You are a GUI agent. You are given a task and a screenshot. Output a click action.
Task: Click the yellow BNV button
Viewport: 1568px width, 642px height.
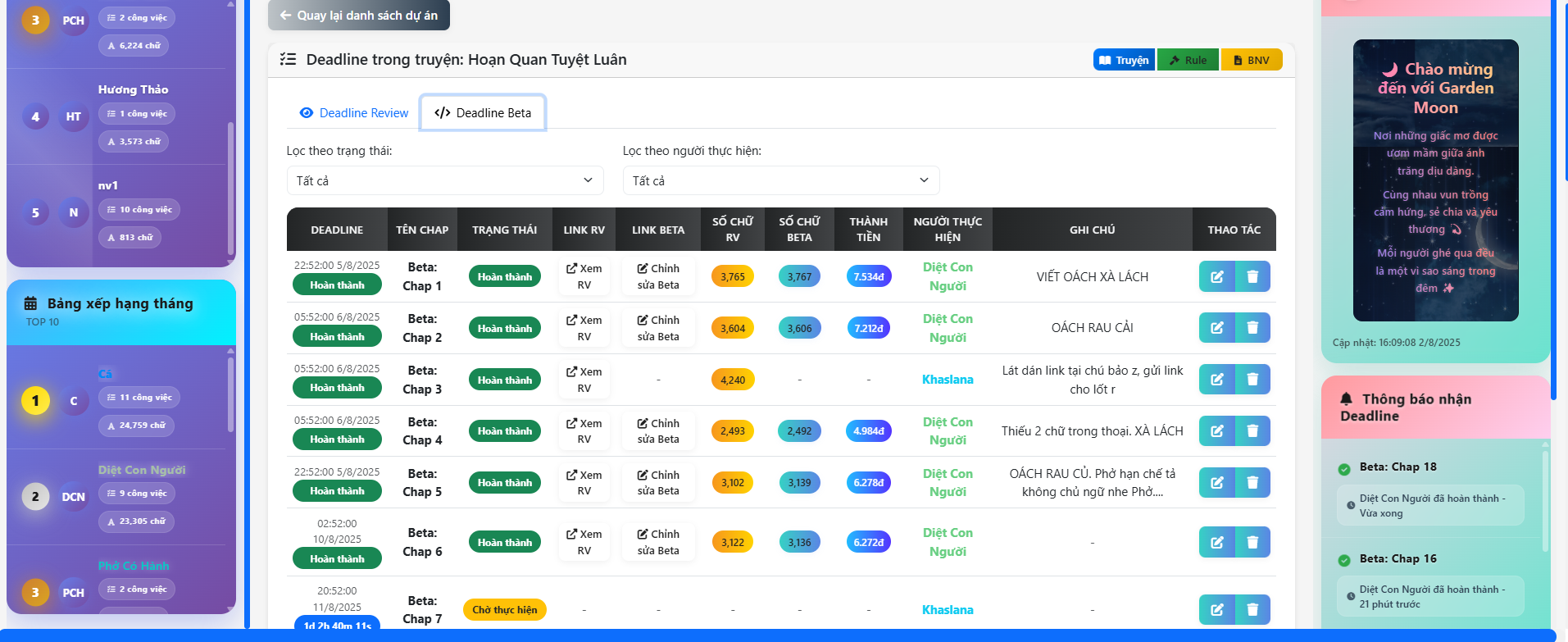tap(1251, 60)
